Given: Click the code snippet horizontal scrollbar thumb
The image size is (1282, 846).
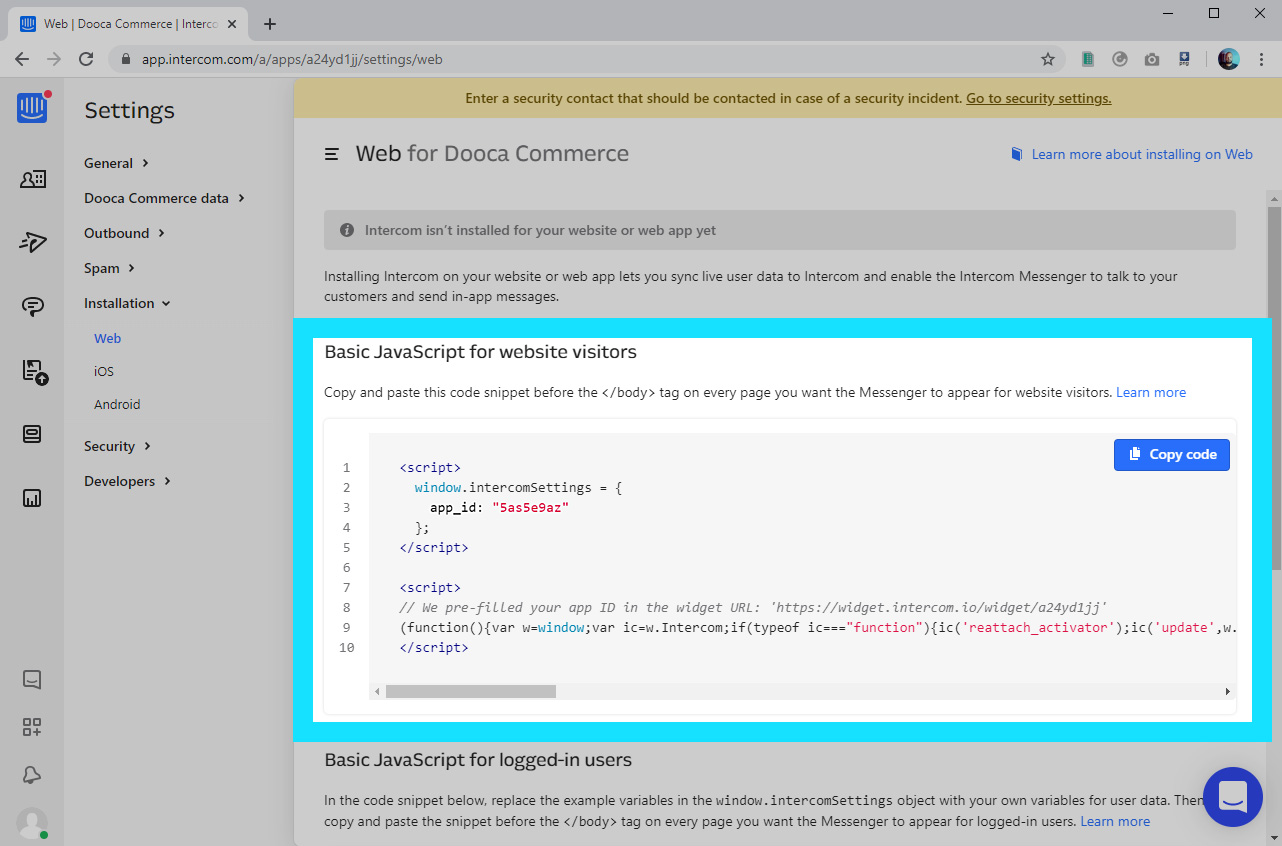Looking at the screenshot, I should click(470, 691).
